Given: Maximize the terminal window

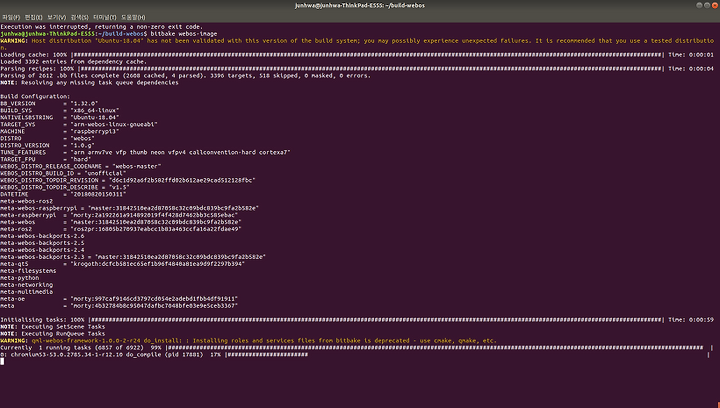Looking at the screenshot, I should coord(707,6).
